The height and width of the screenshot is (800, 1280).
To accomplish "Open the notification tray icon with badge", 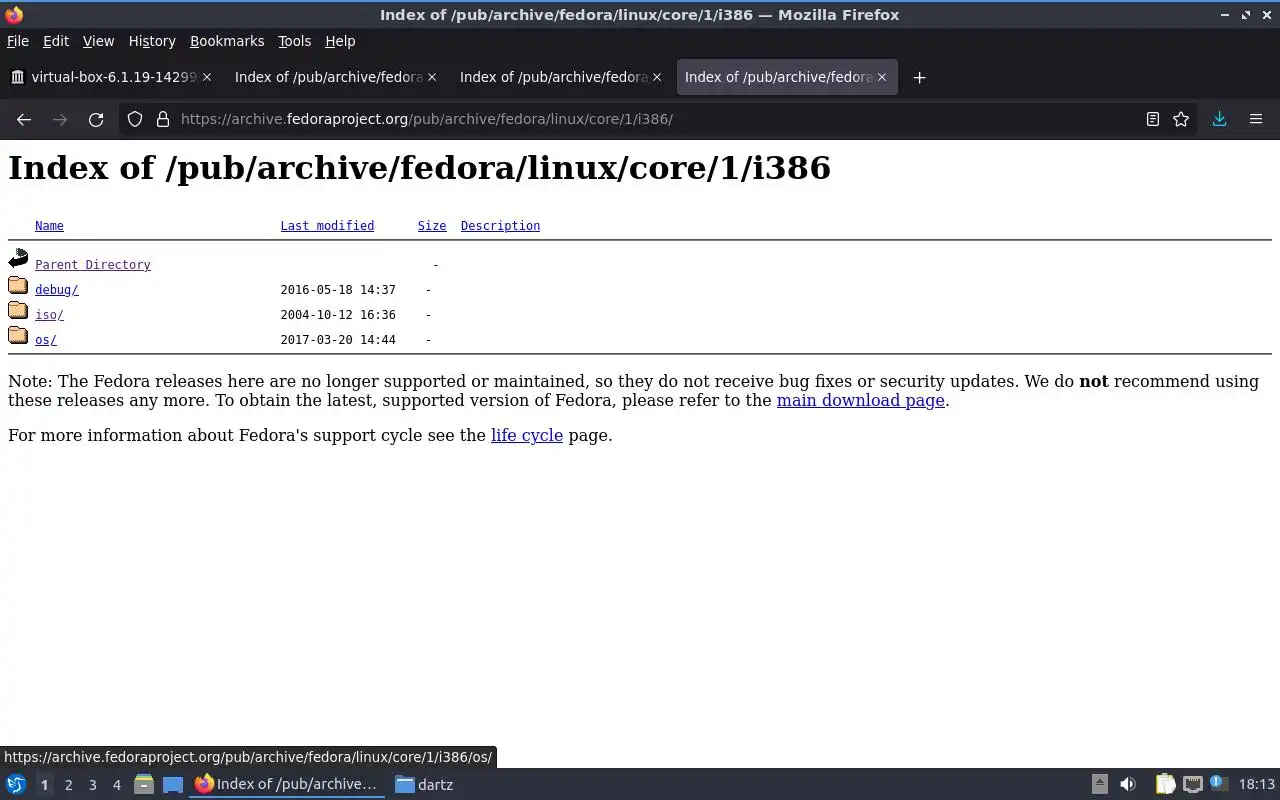I will [1218, 784].
